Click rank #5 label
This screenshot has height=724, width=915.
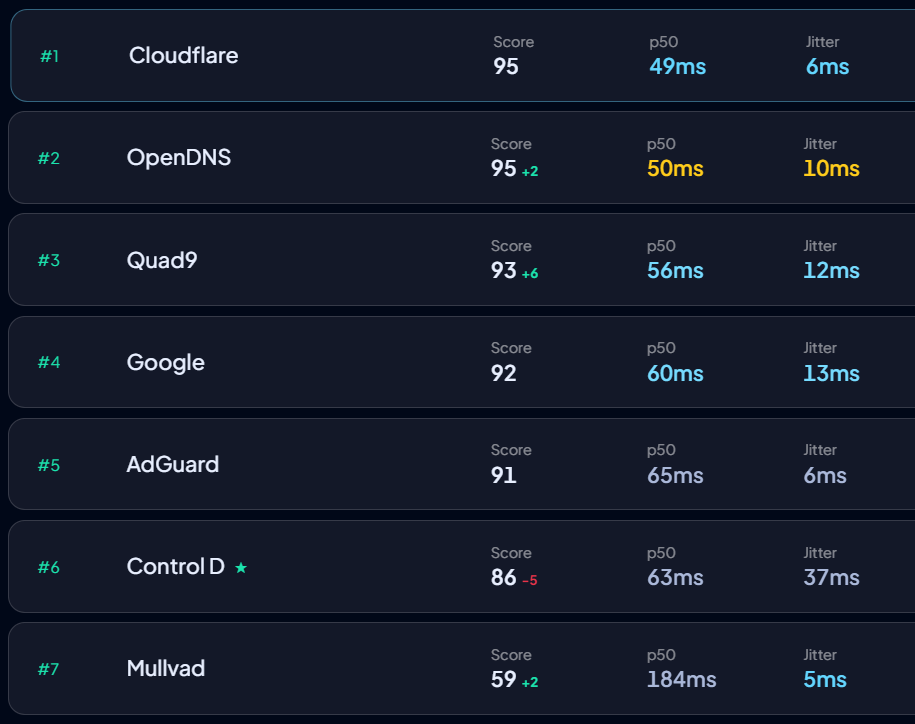coord(49,465)
